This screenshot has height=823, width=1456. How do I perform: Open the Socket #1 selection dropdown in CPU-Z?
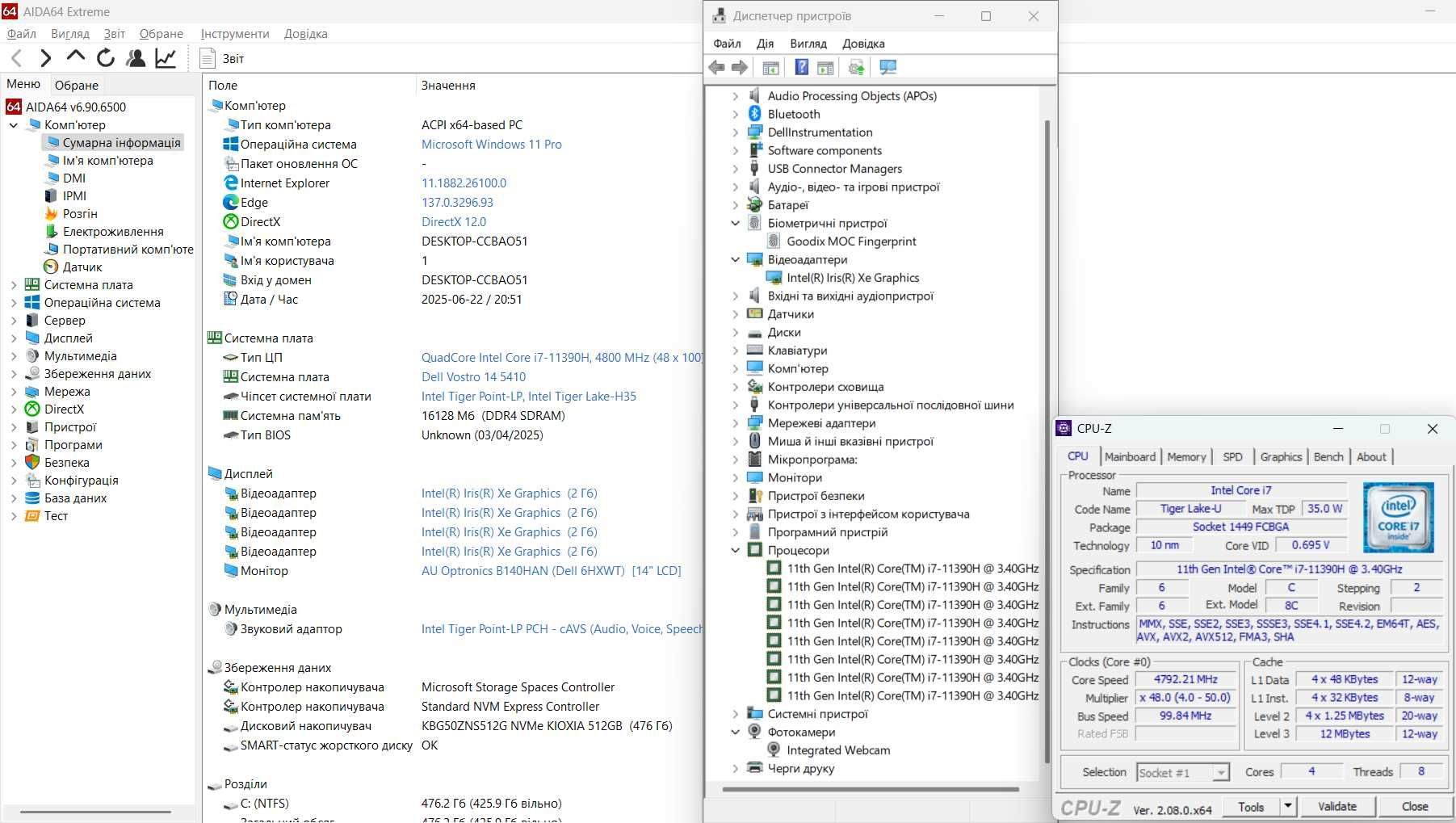(1183, 773)
